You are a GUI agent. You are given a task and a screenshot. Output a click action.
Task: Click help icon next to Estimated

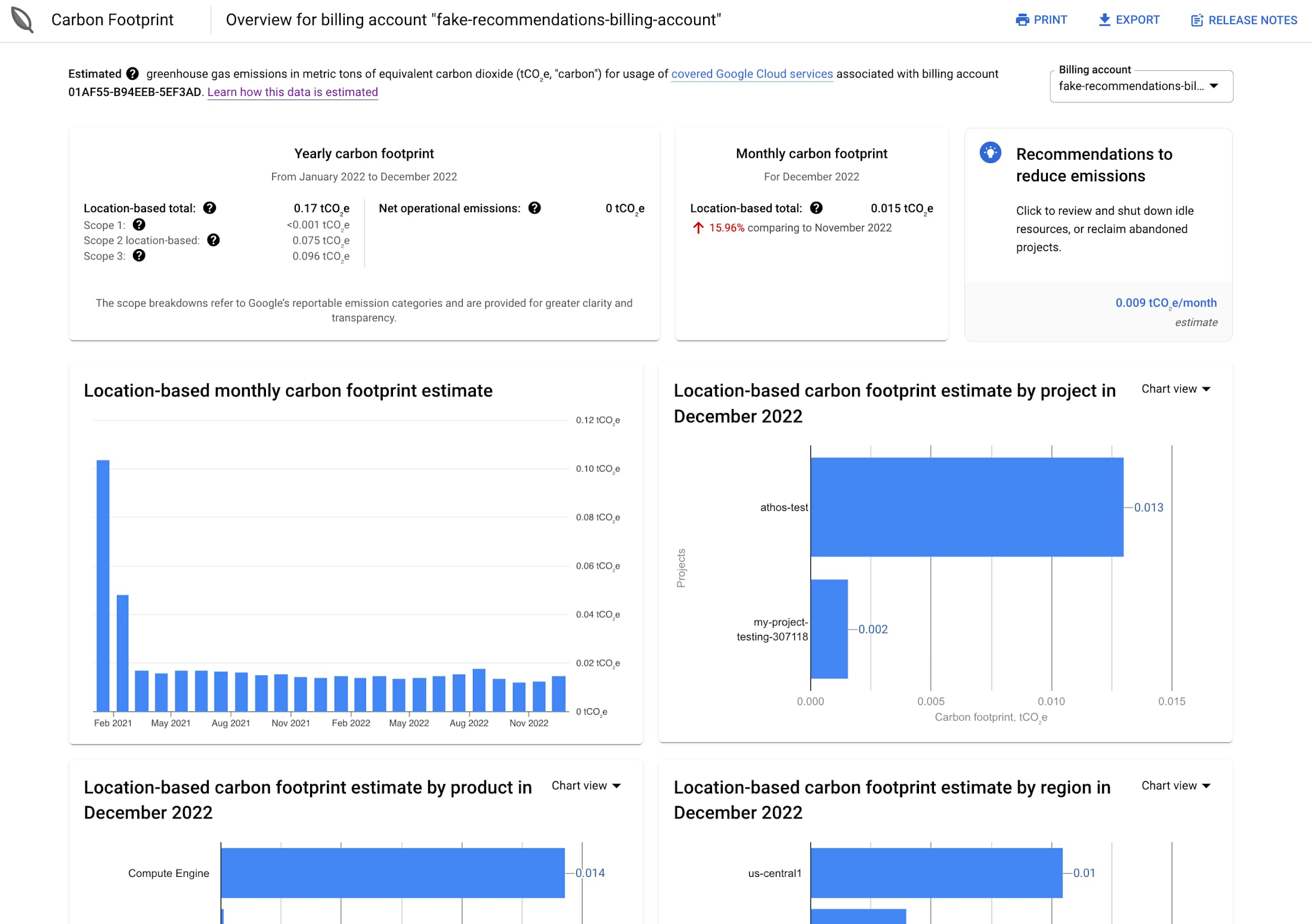click(x=132, y=73)
